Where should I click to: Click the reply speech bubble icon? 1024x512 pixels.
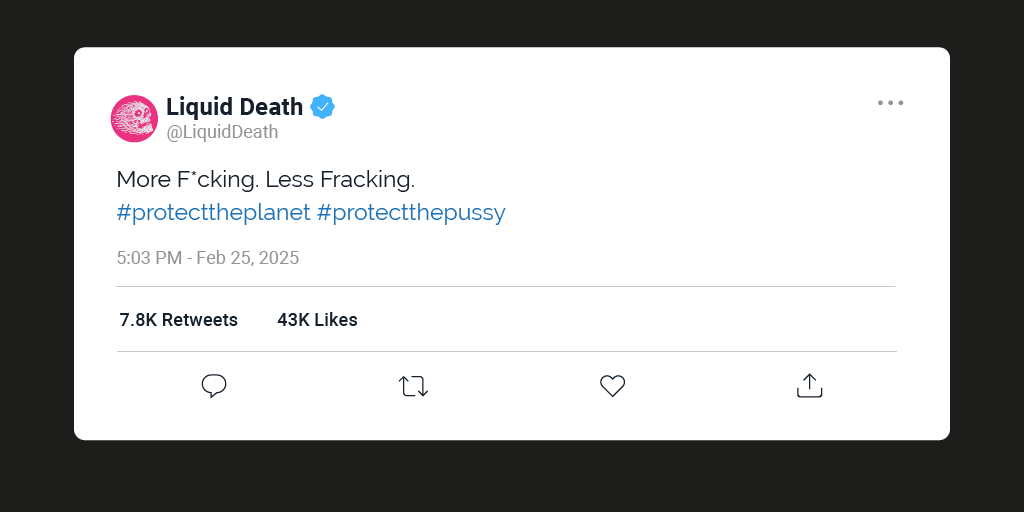tap(214, 386)
